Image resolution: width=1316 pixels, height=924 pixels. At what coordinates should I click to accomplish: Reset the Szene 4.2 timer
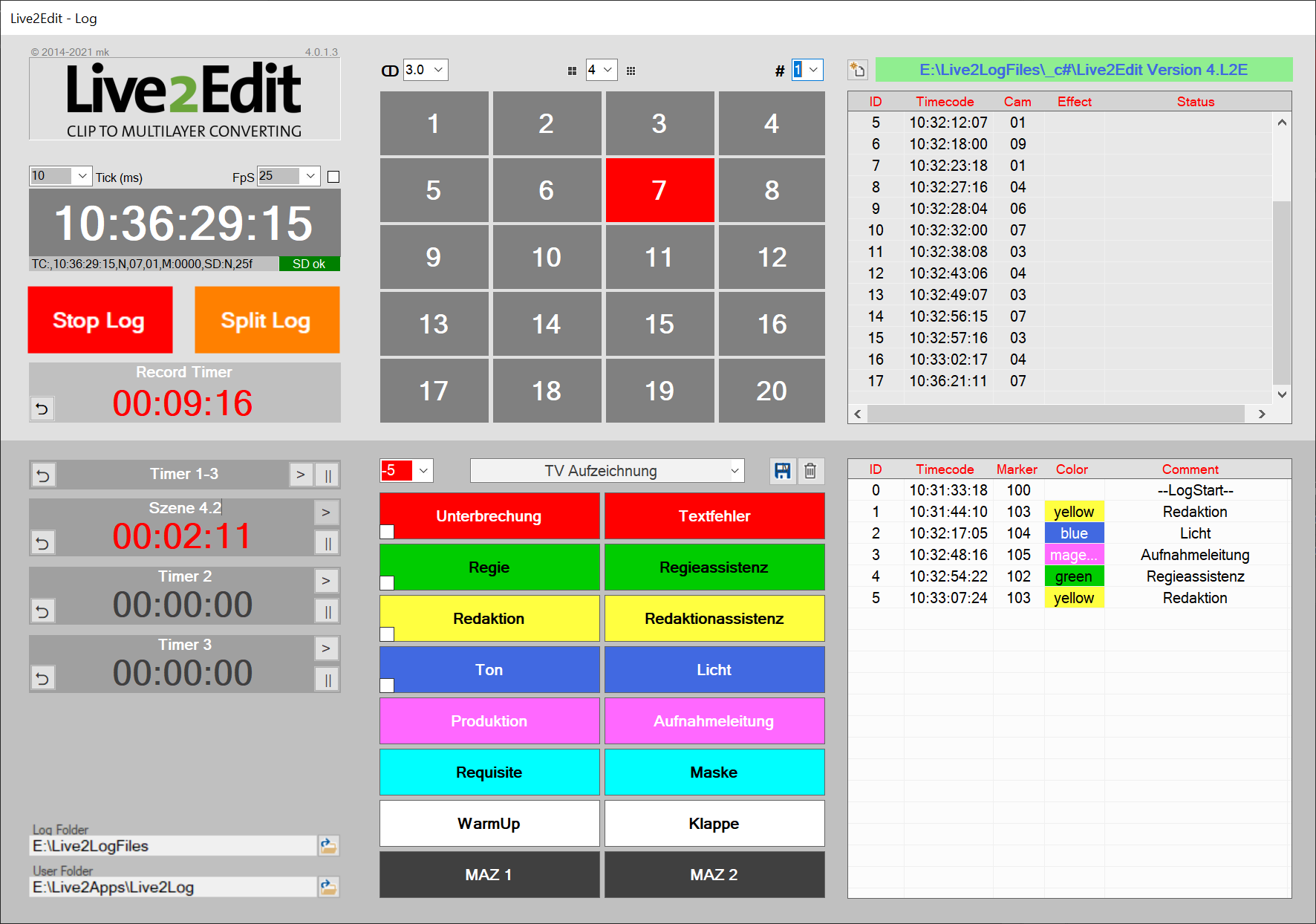click(x=43, y=543)
